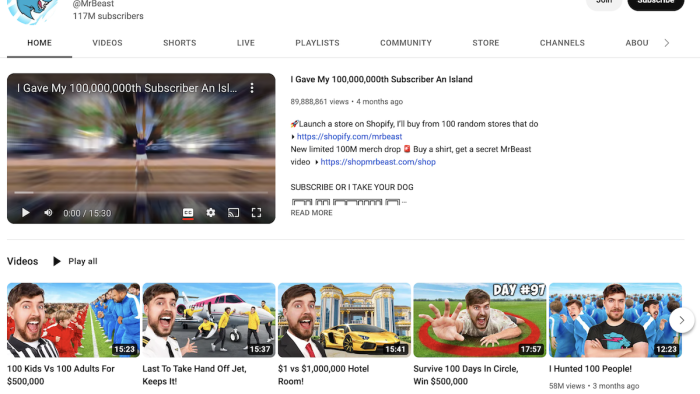
Task: Click title 'Survive 100 Days In Circle, Win $500,000'
Action: click(466, 375)
